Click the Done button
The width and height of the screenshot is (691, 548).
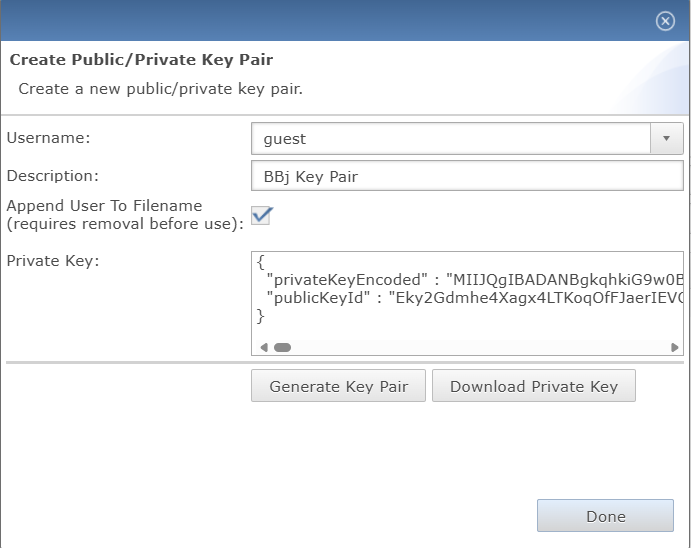click(606, 516)
